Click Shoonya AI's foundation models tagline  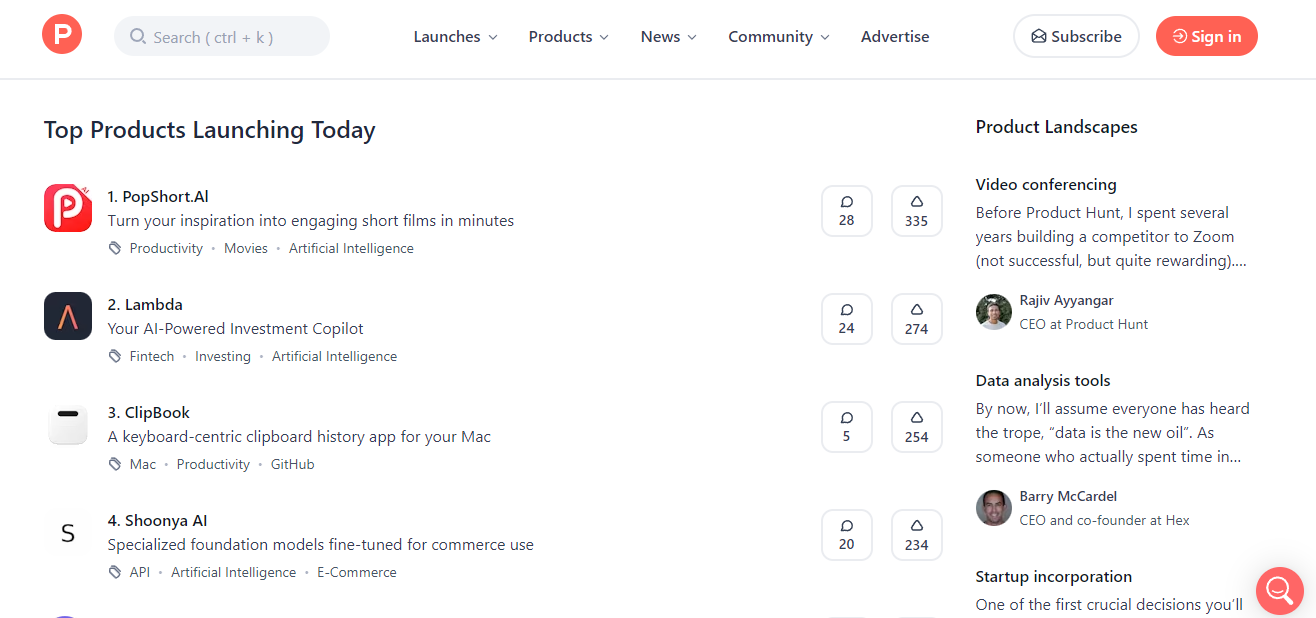point(321,544)
